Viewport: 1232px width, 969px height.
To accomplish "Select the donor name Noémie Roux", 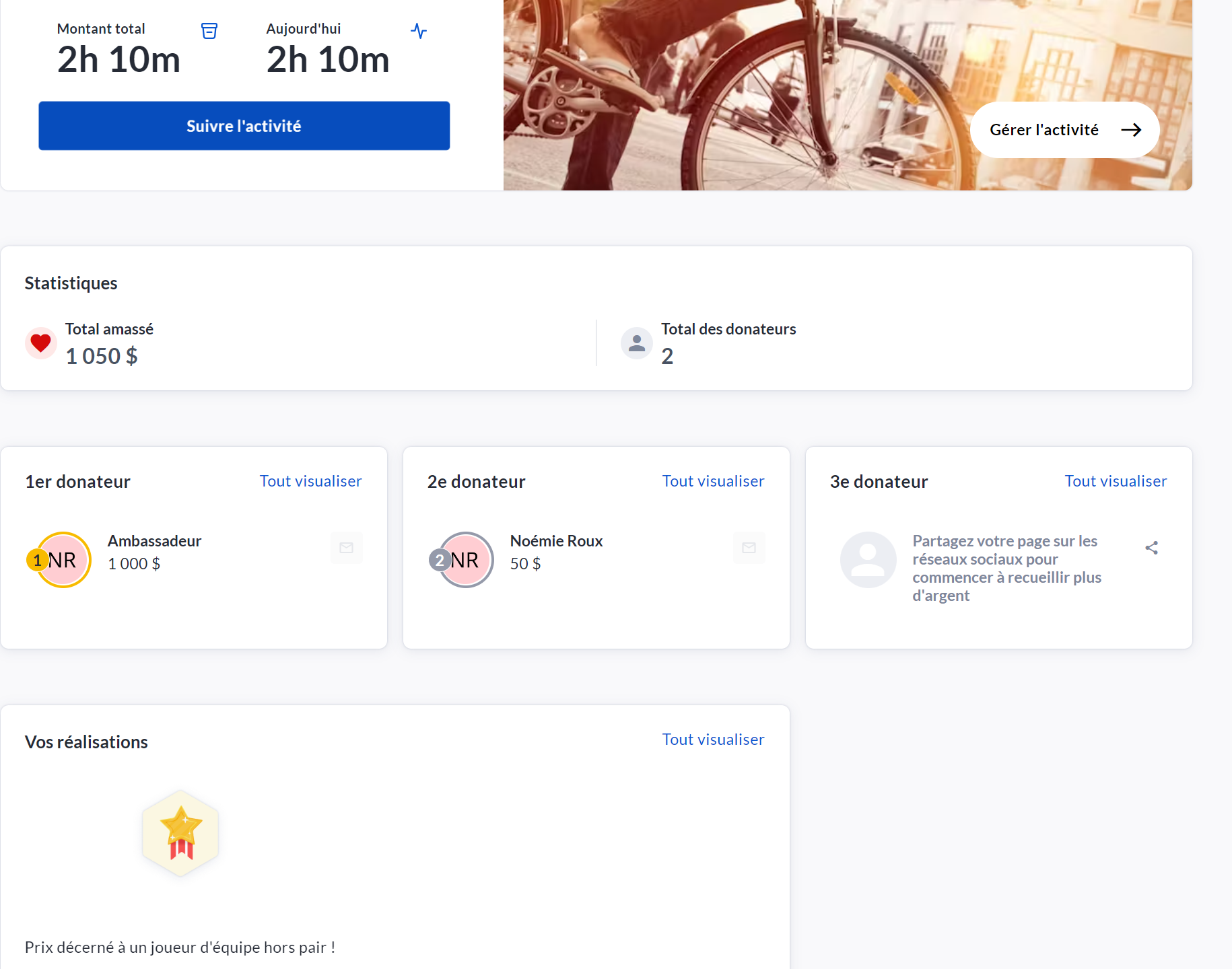I will coord(556,541).
